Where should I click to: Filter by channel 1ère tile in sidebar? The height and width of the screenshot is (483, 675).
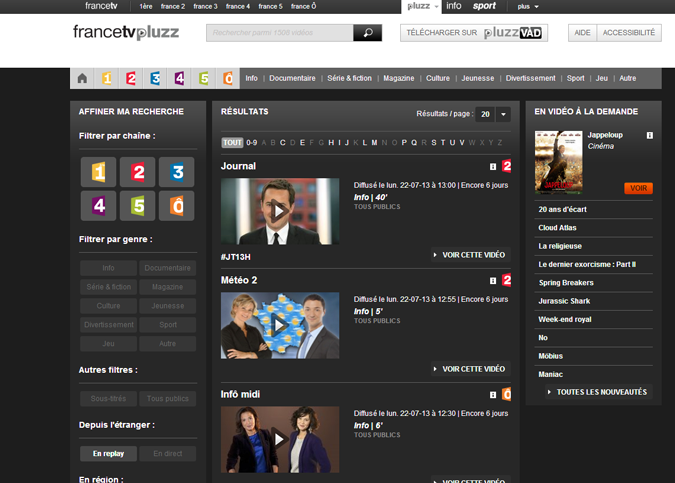click(99, 172)
